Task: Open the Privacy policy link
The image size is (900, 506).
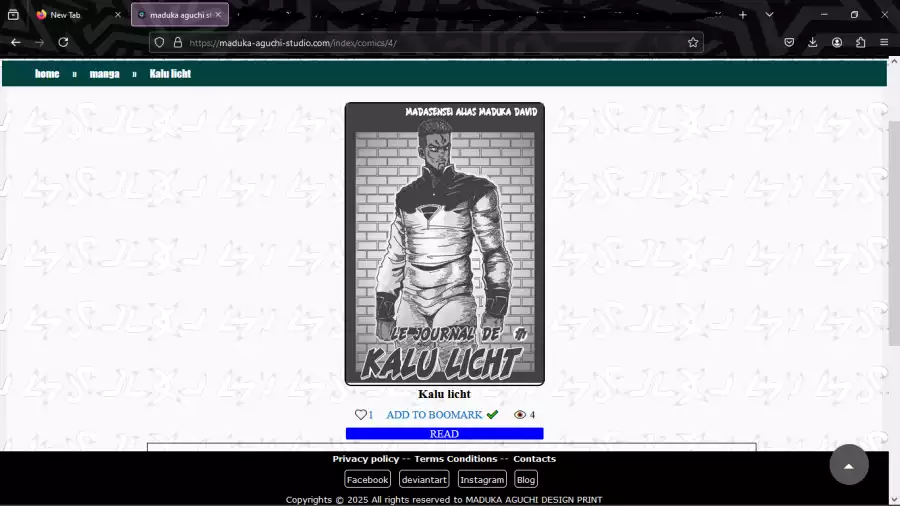Action: coord(365,459)
